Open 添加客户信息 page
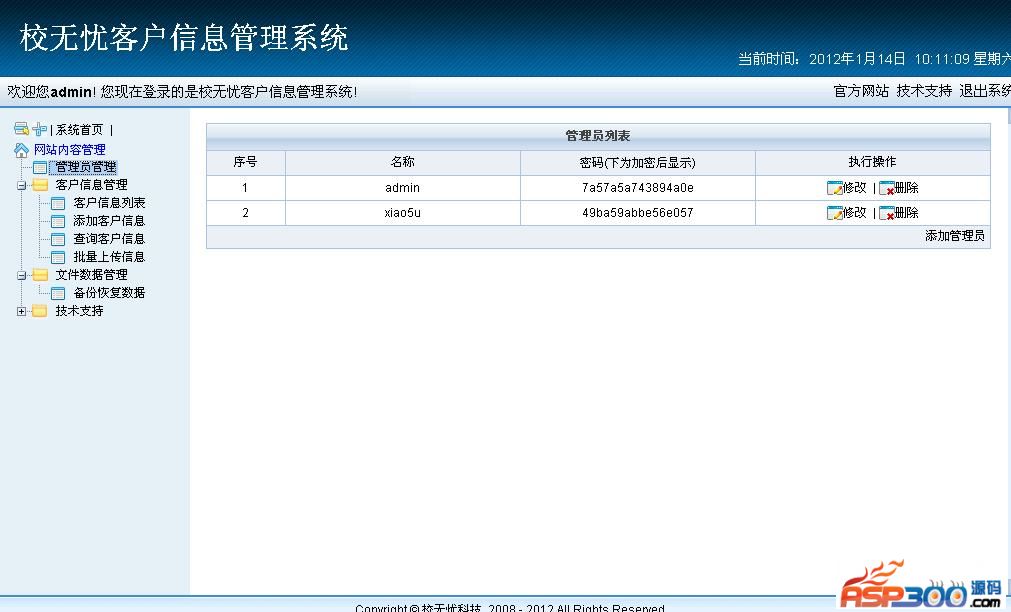Viewport: 1011px width, 612px height. 109,221
